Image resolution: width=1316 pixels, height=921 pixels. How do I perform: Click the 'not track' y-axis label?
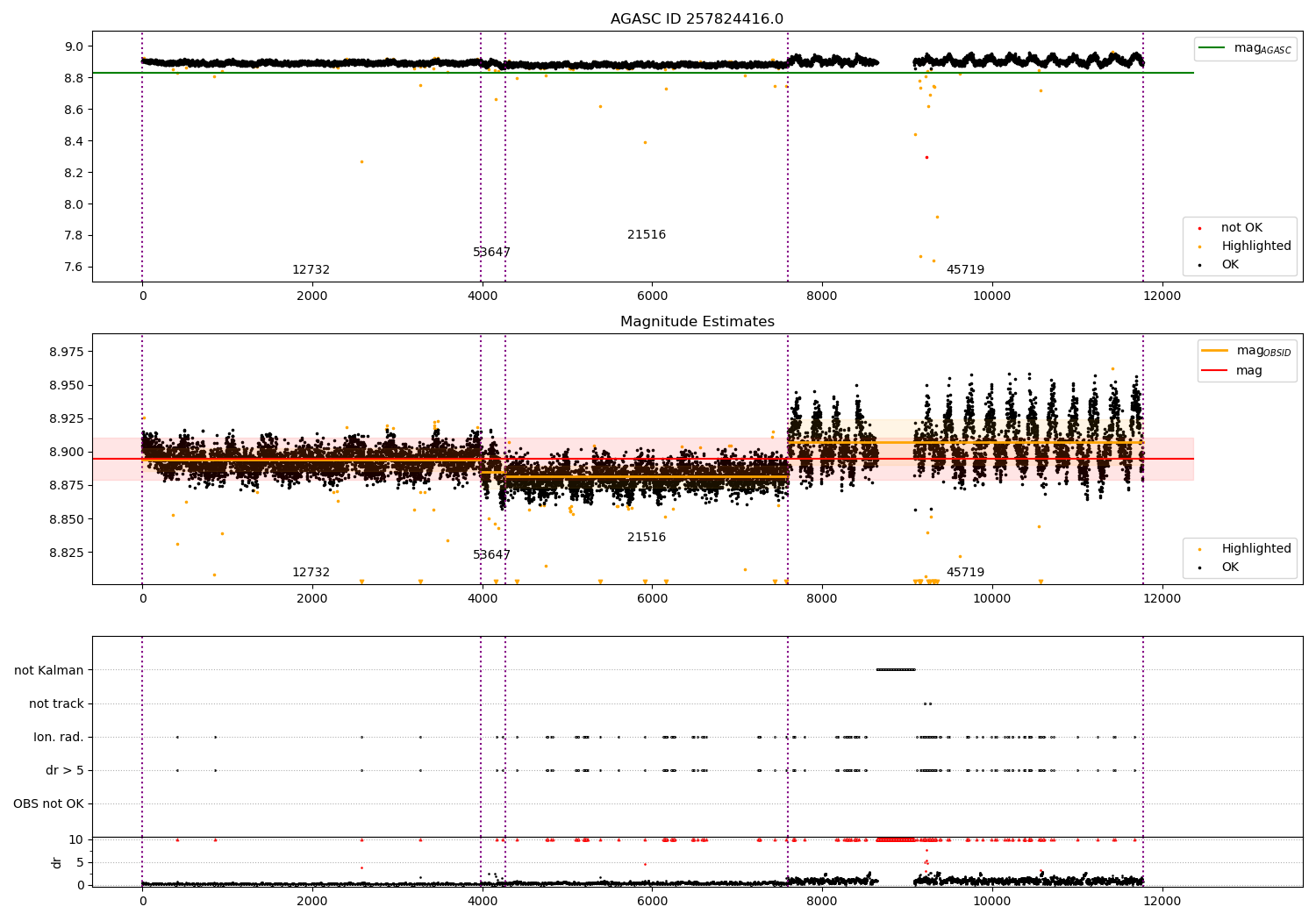pyautogui.click(x=56, y=704)
